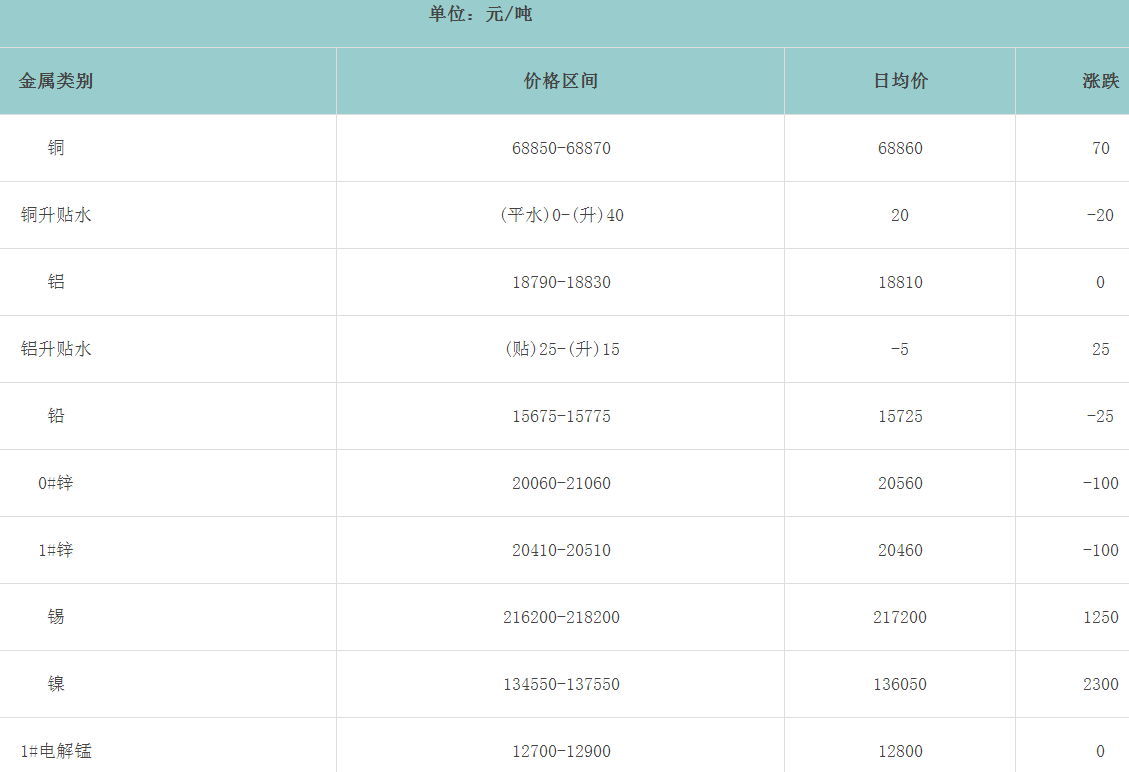This screenshot has height=772, width=1129.
Task: Click the 0#锌 row label
Action: point(56,483)
